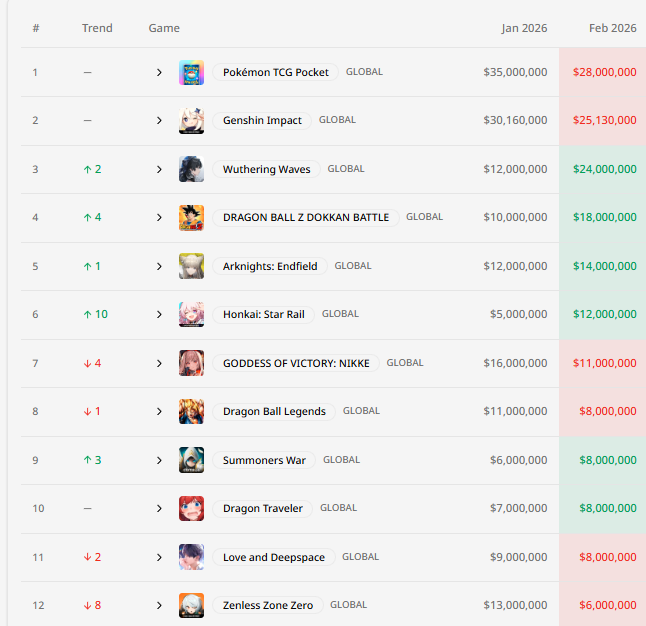Open the Summoners War name button
Image resolution: width=646 pixels, height=626 pixels.
(x=264, y=460)
